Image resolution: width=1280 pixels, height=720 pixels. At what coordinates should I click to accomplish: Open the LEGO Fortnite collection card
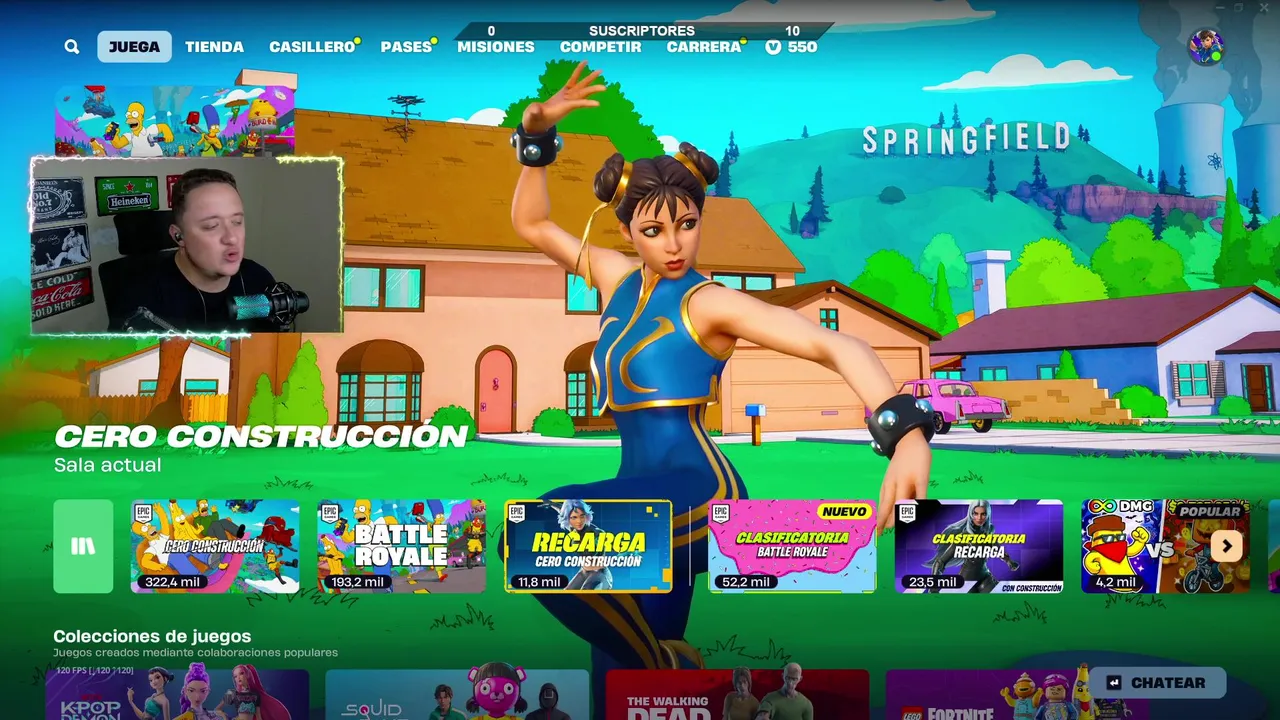1017,695
